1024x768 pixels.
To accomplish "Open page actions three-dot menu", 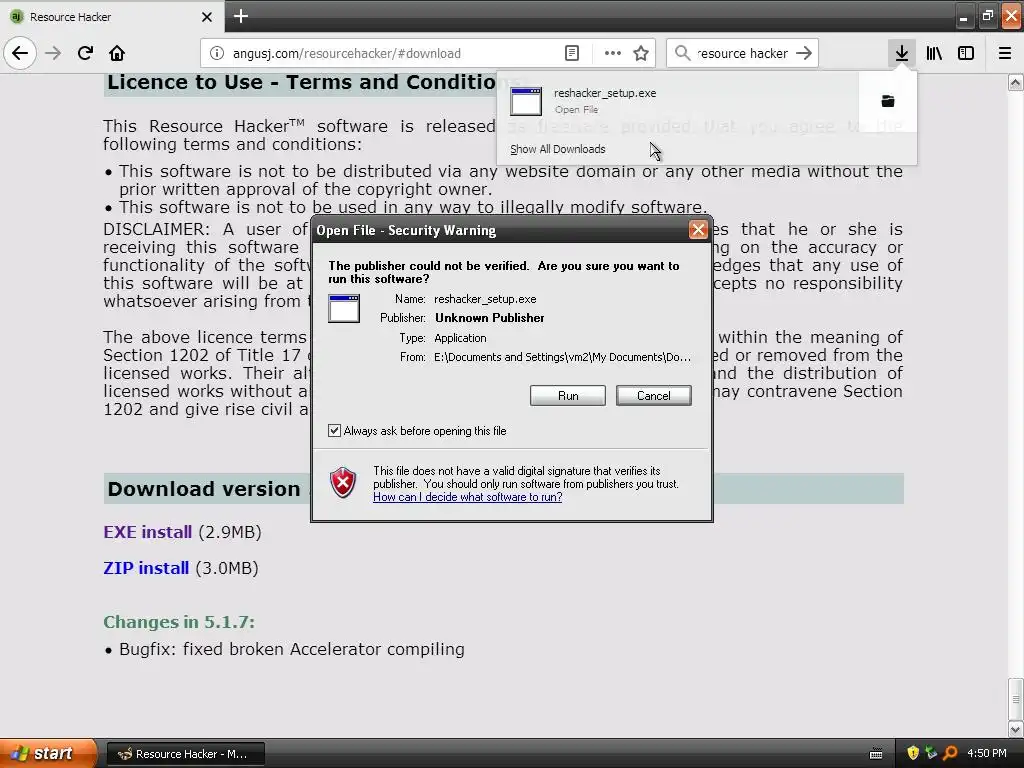I will click(x=613, y=54).
